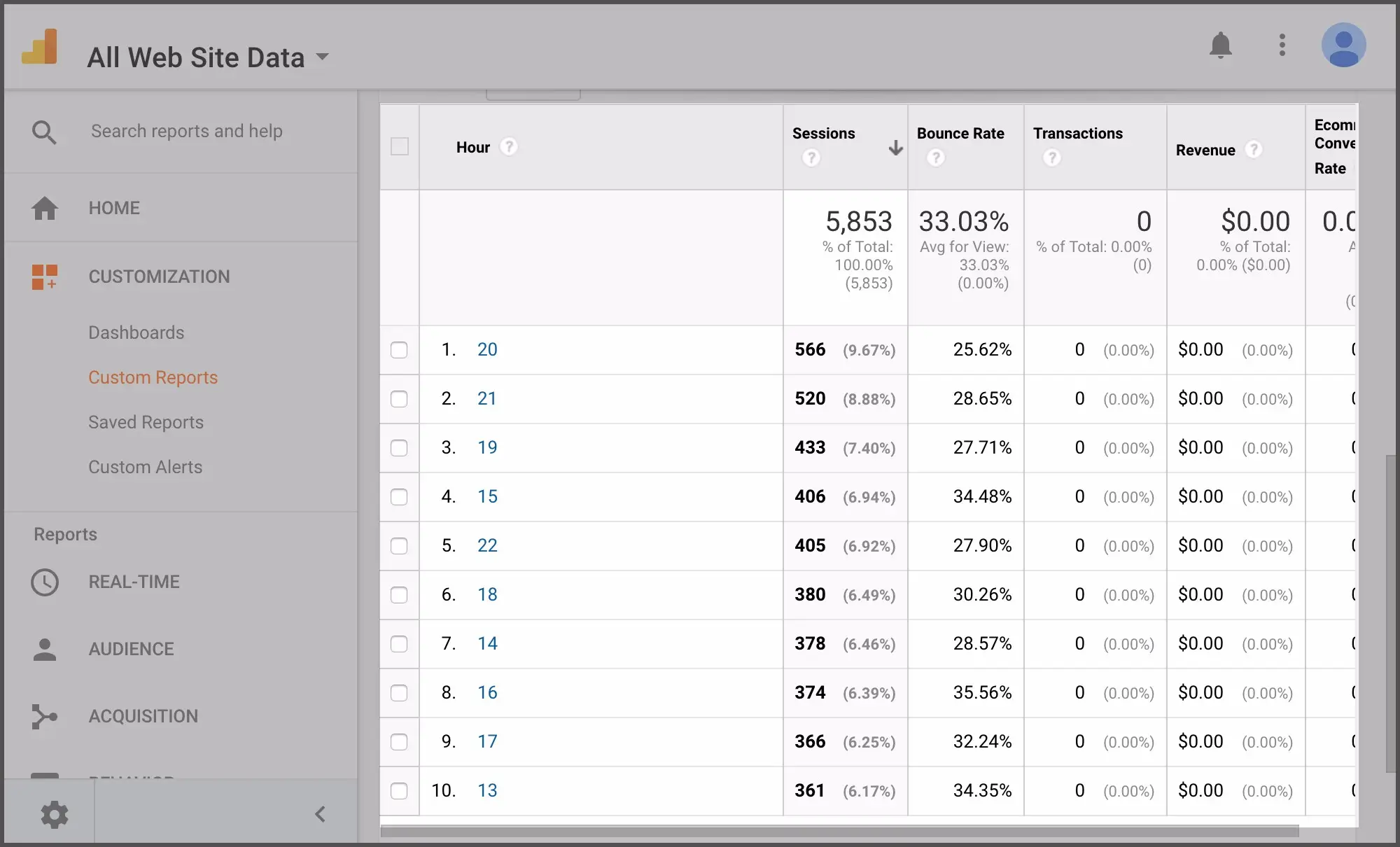Viewport: 1400px width, 847px height.
Task: Open notifications via the bell icon
Action: point(1221,45)
